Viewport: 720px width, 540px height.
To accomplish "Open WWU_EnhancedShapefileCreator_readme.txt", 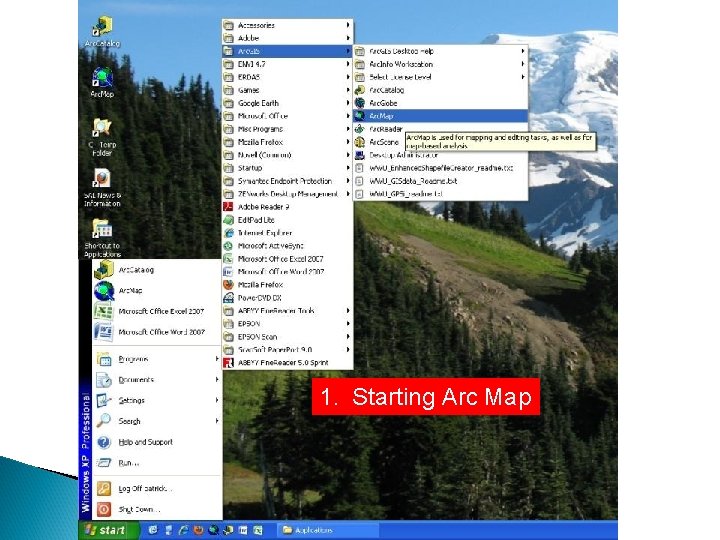I will click(440, 168).
